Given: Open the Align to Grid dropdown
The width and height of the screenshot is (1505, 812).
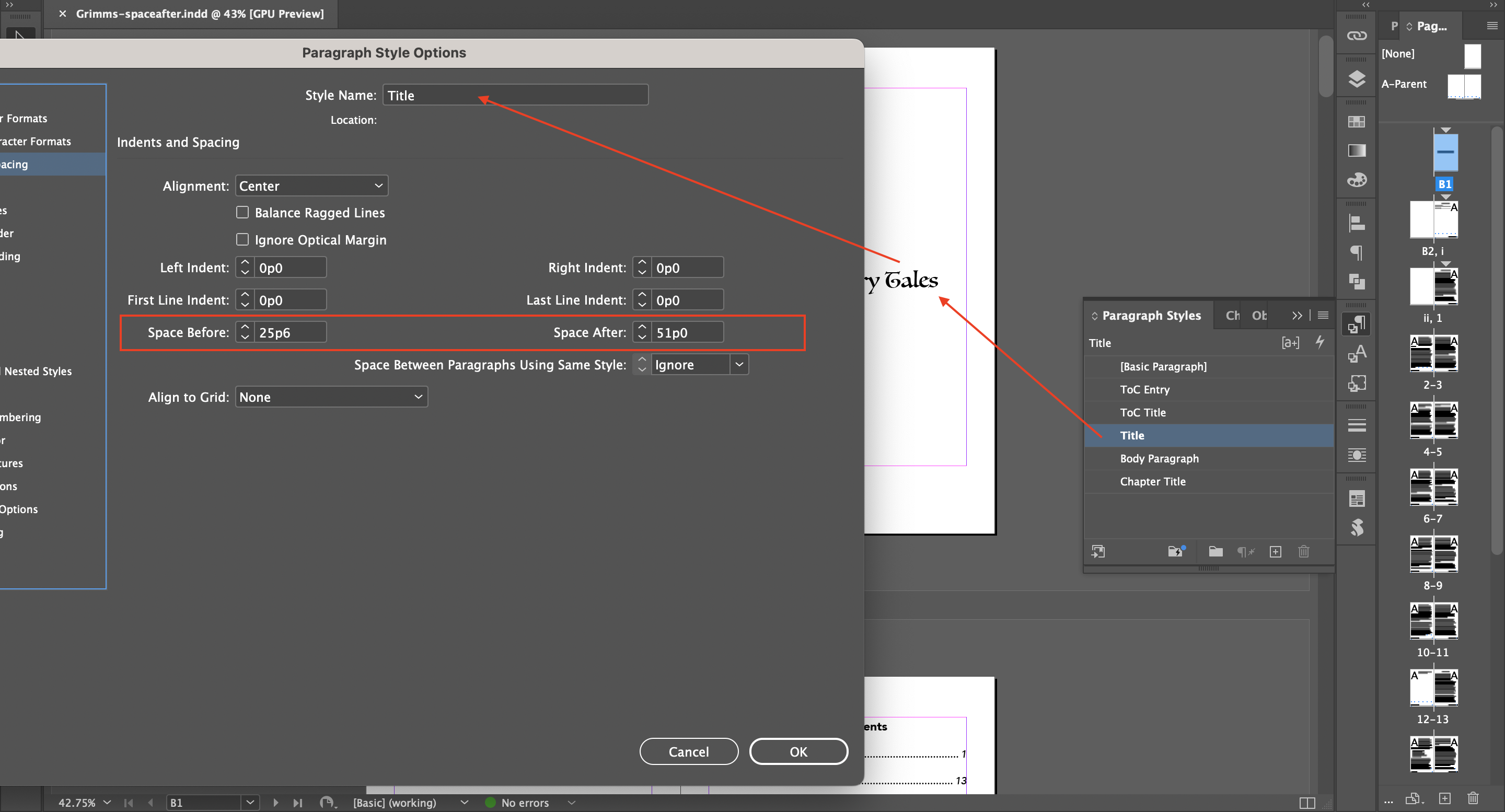Looking at the screenshot, I should [x=331, y=397].
